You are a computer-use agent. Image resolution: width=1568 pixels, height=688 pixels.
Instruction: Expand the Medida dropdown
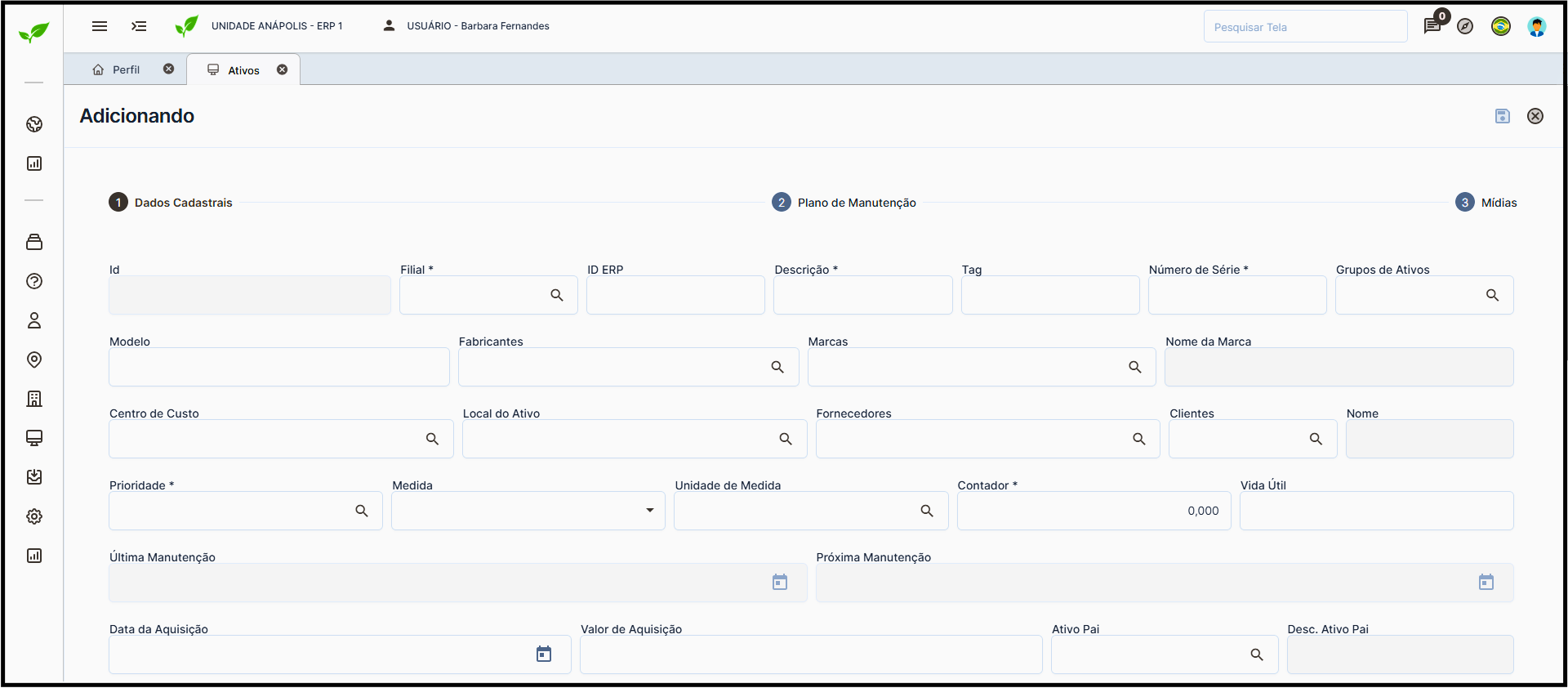point(650,511)
